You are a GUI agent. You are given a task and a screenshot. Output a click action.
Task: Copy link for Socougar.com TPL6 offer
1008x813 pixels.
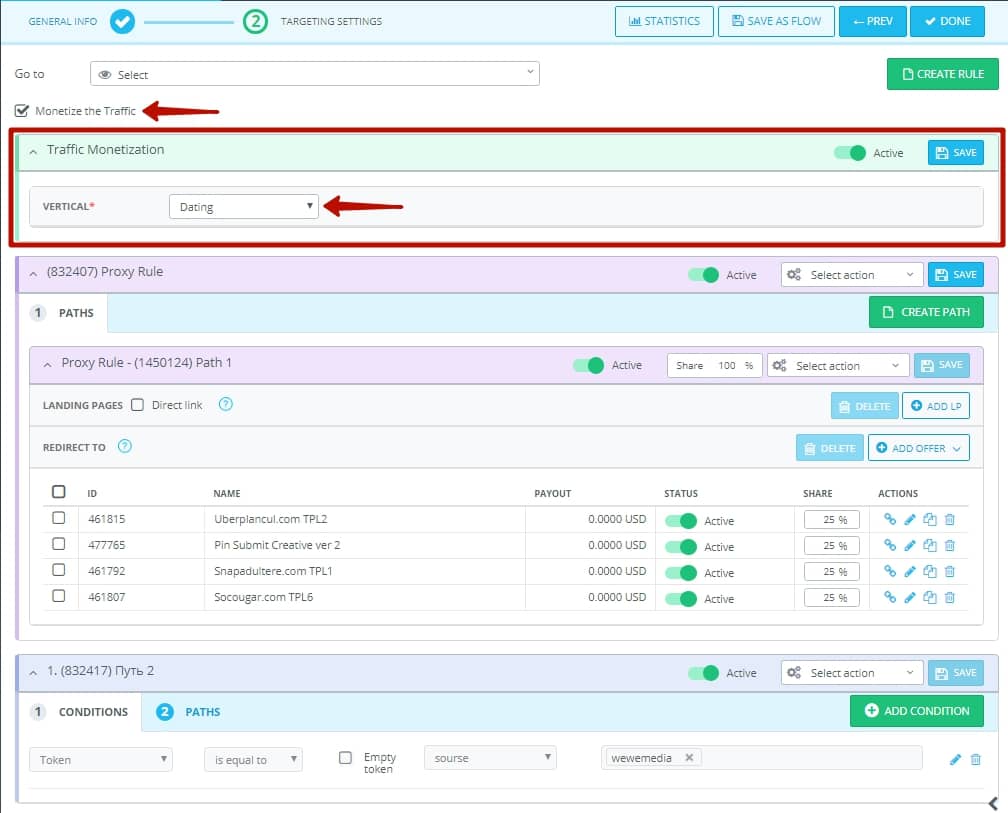(x=890, y=597)
